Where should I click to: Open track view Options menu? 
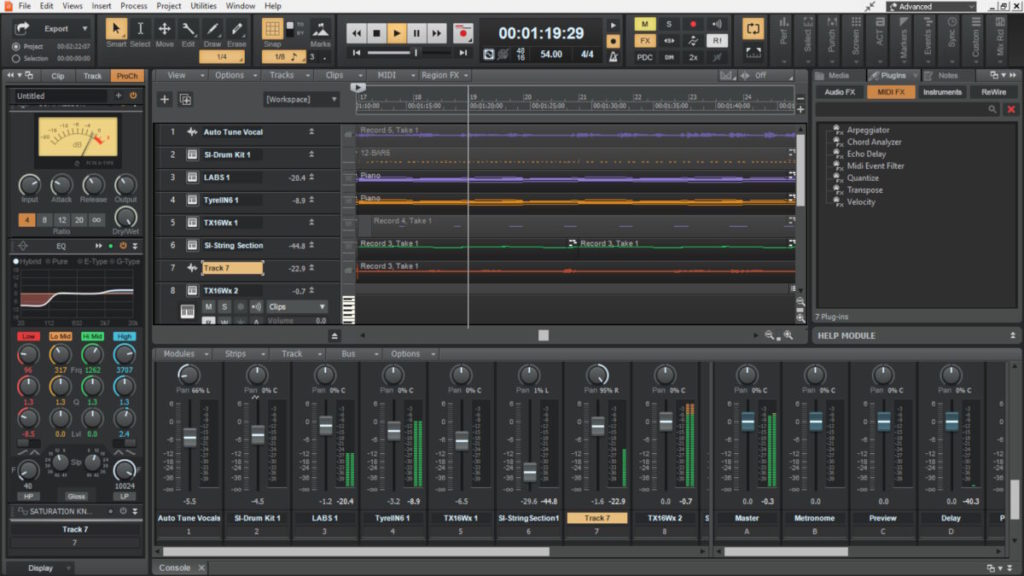pos(233,75)
